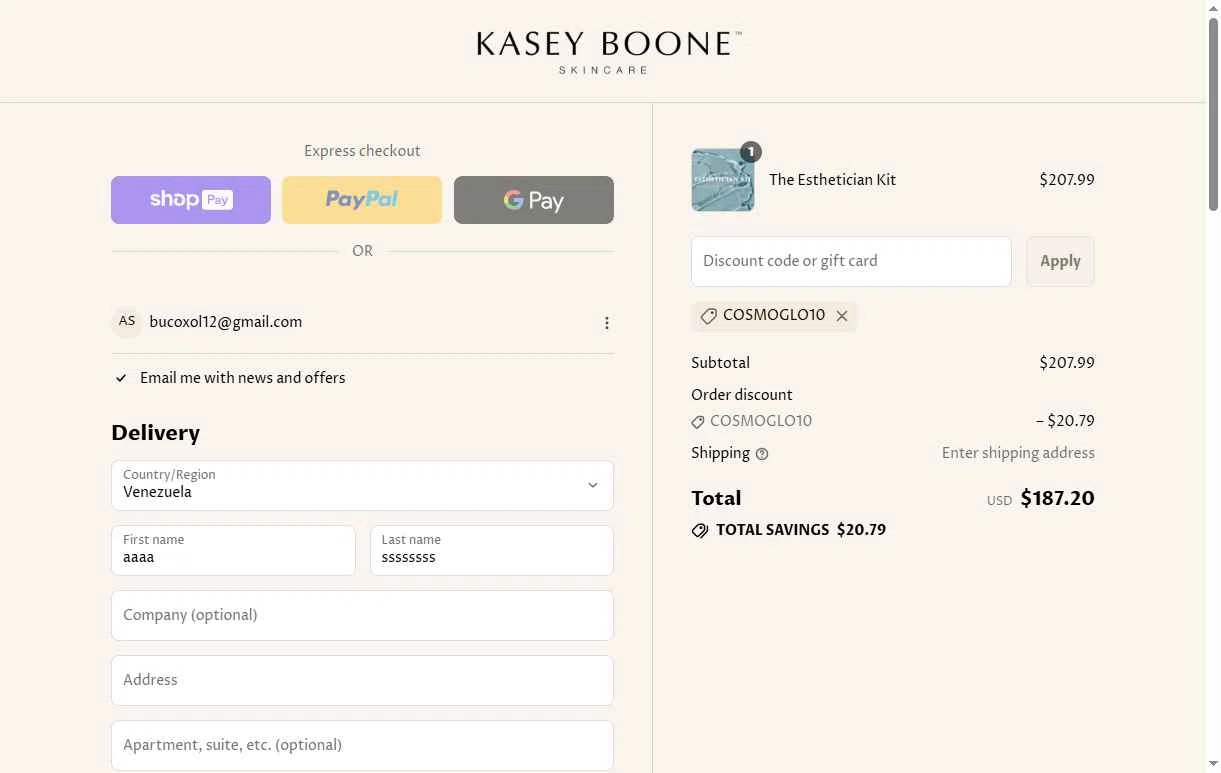Choose PayPal express checkout
The image size is (1221, 773).
(362, 200)
